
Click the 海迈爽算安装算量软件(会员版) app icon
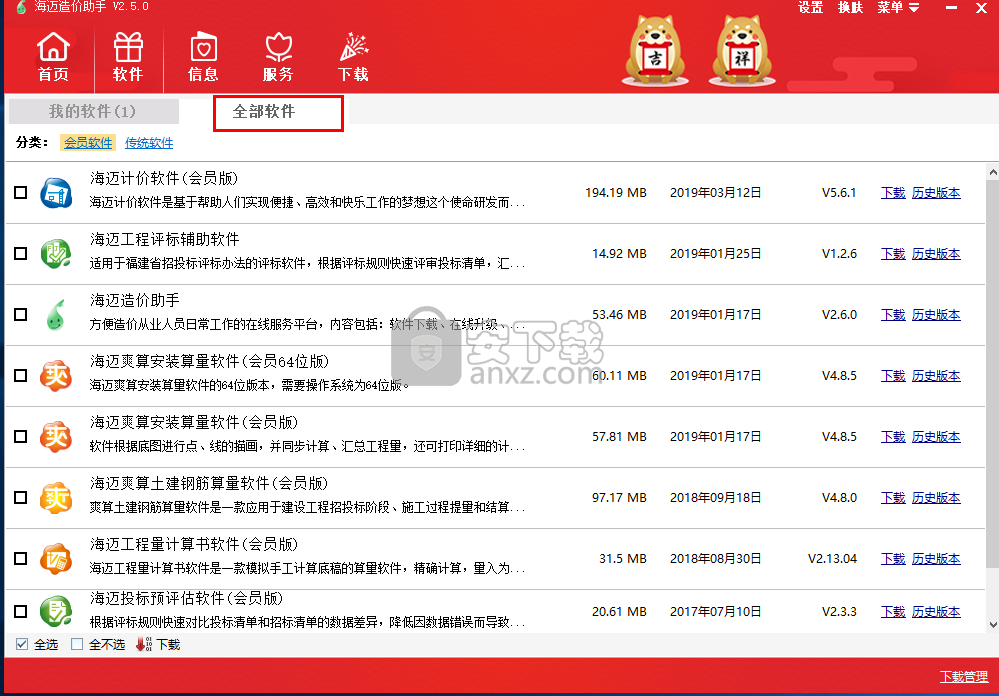(x=56, y=437)
